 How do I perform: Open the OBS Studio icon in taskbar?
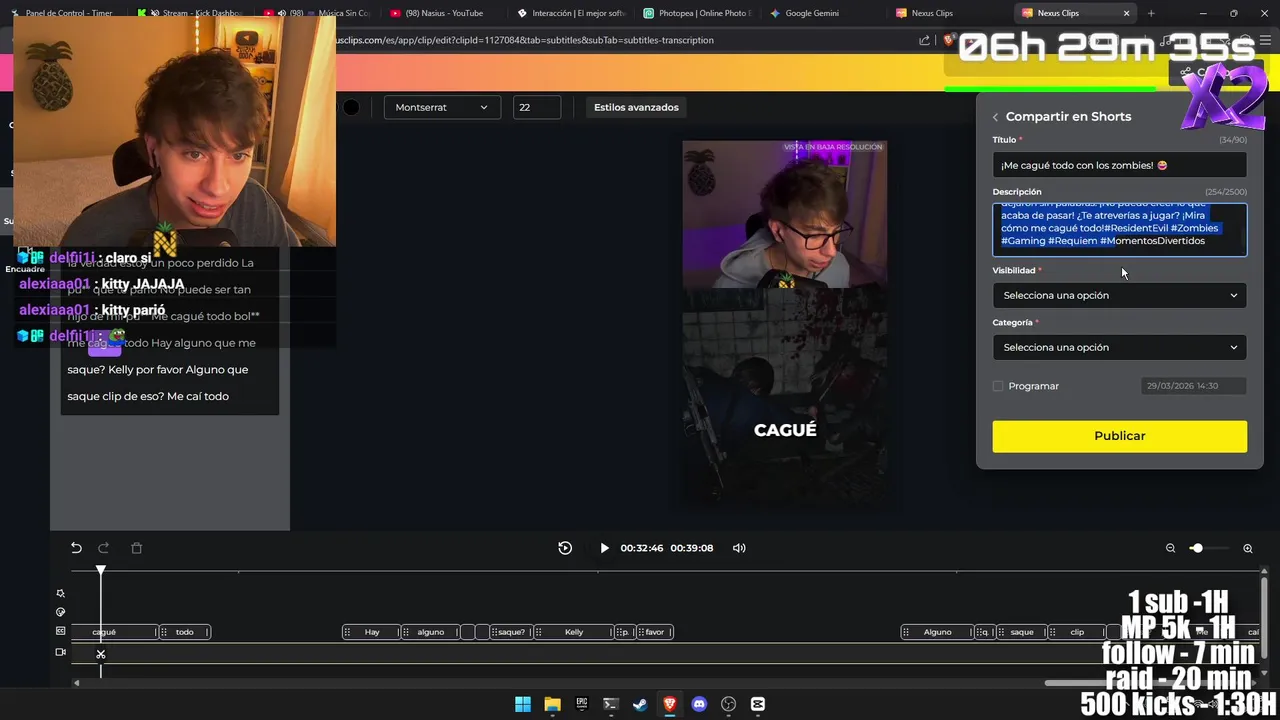pos(728,704)
